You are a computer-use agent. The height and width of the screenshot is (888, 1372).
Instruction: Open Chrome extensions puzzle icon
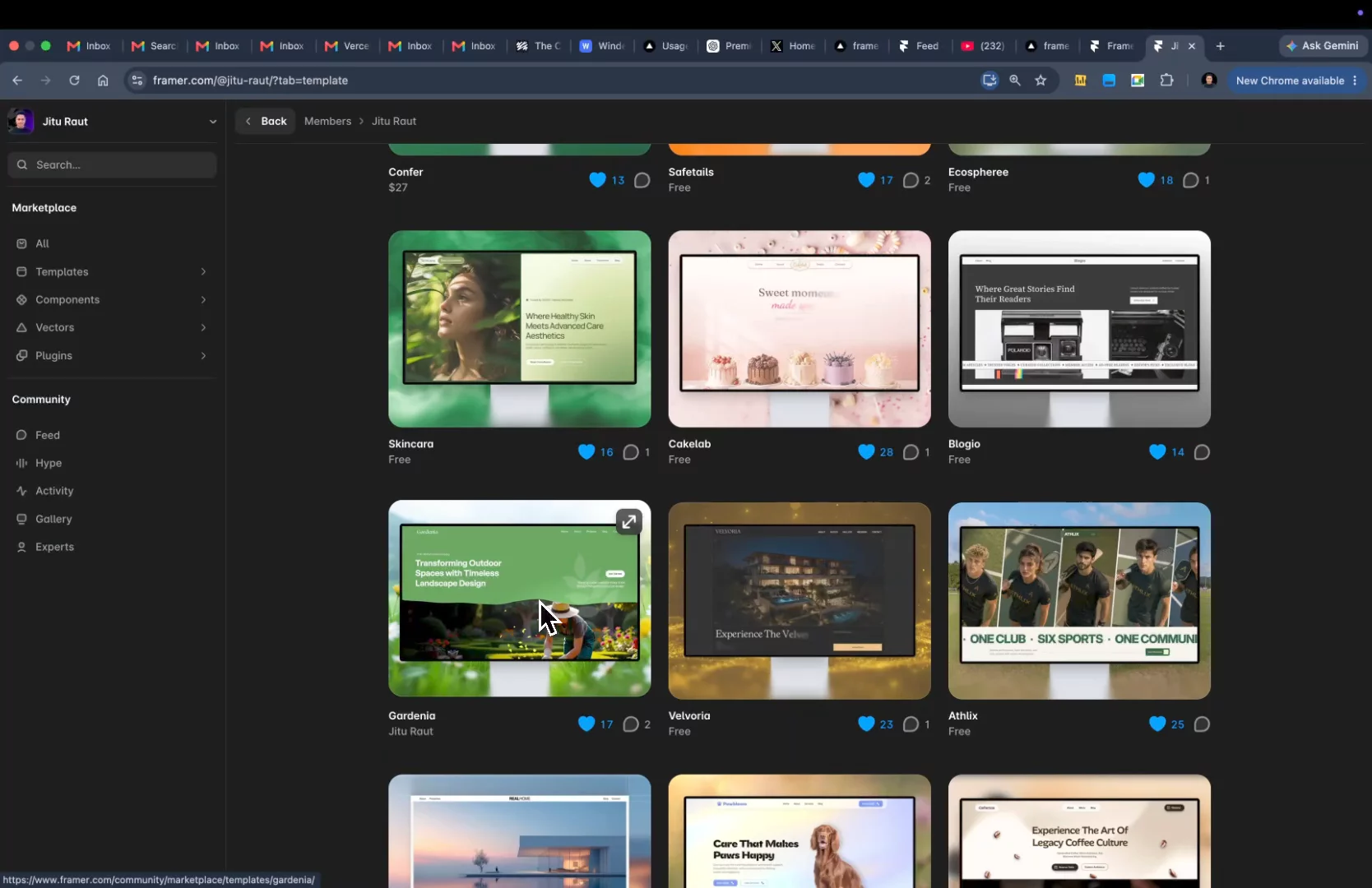click(1166, 81)
